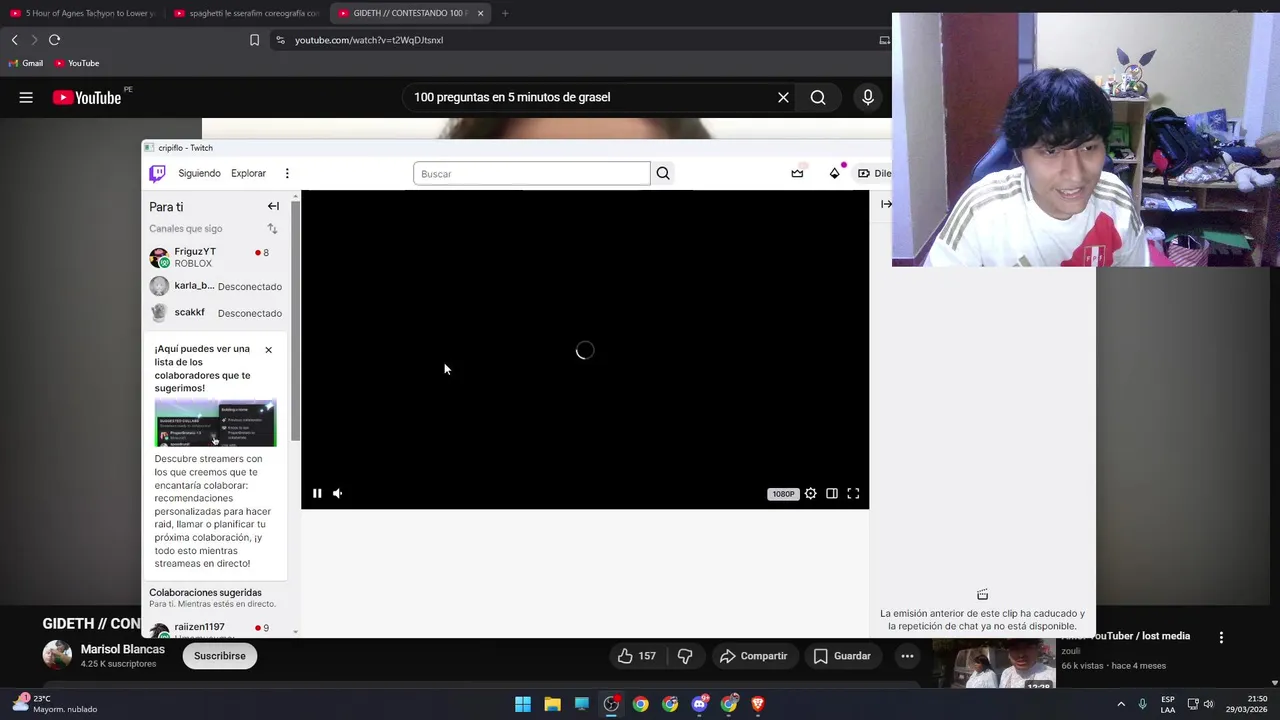
Task: Open weather widget showing 23°C
Action: tap(54, 704)
